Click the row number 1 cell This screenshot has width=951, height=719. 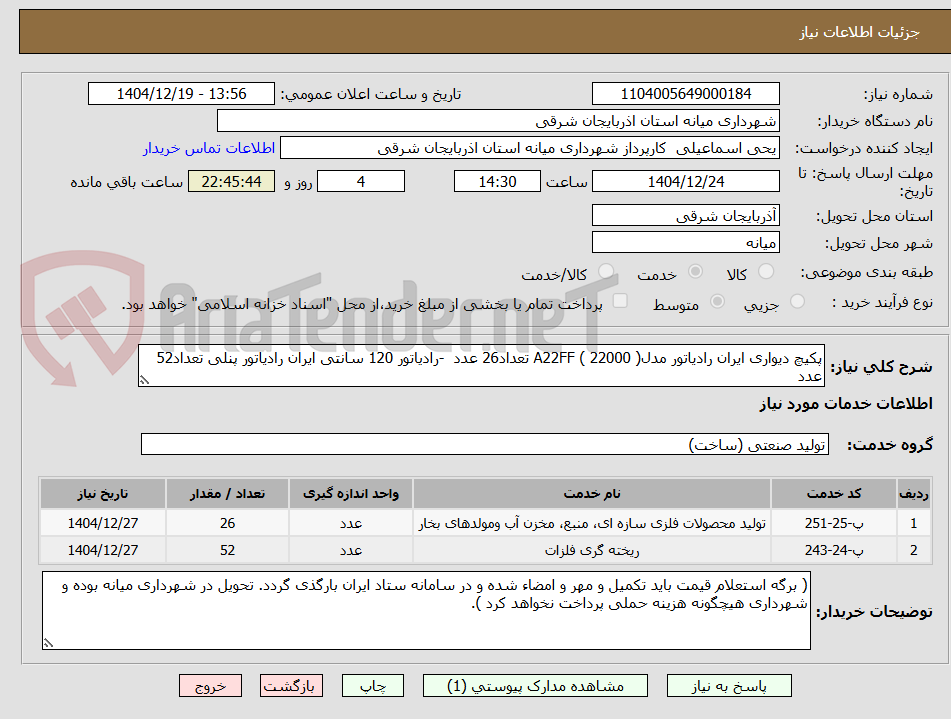913,522
